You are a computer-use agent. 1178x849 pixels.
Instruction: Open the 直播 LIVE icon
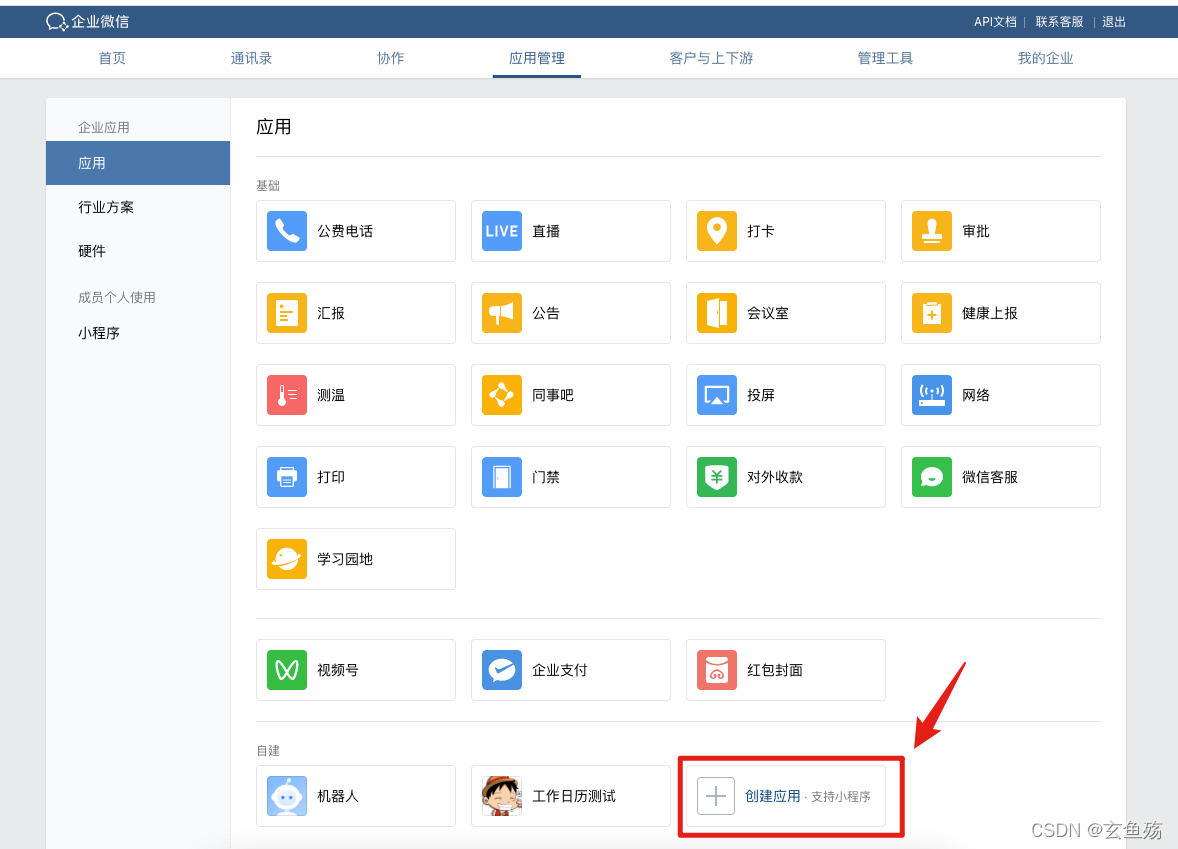[x=501, y=231]
